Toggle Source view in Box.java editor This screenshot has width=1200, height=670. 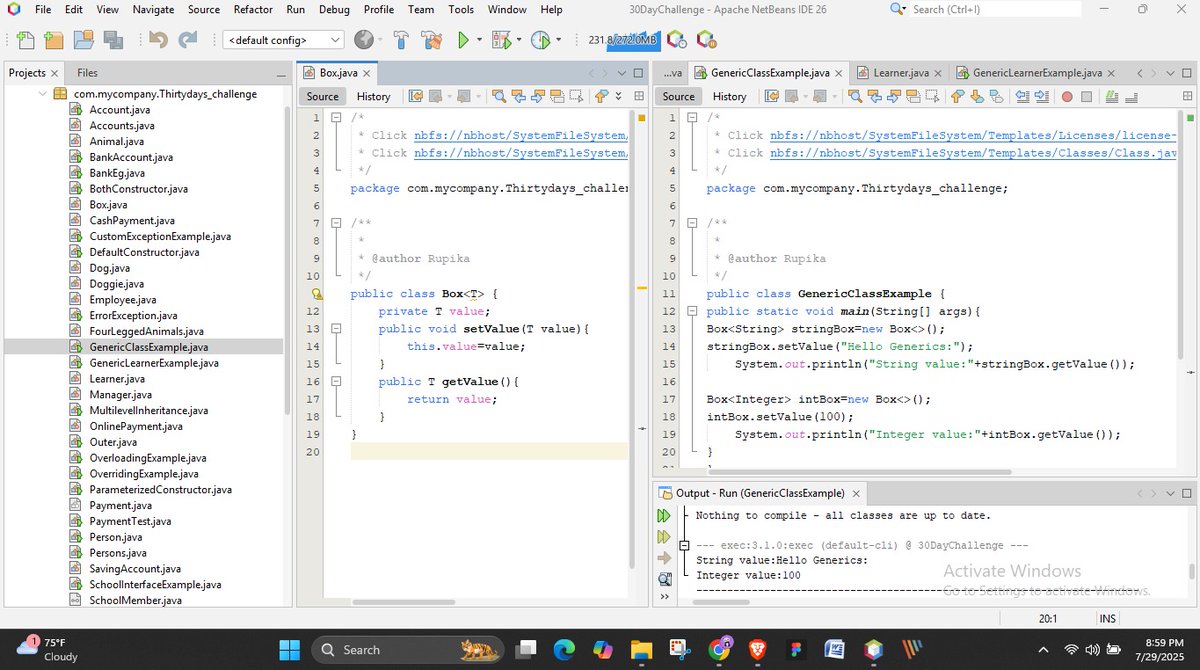pyautogui.click(x=322, y=96)
